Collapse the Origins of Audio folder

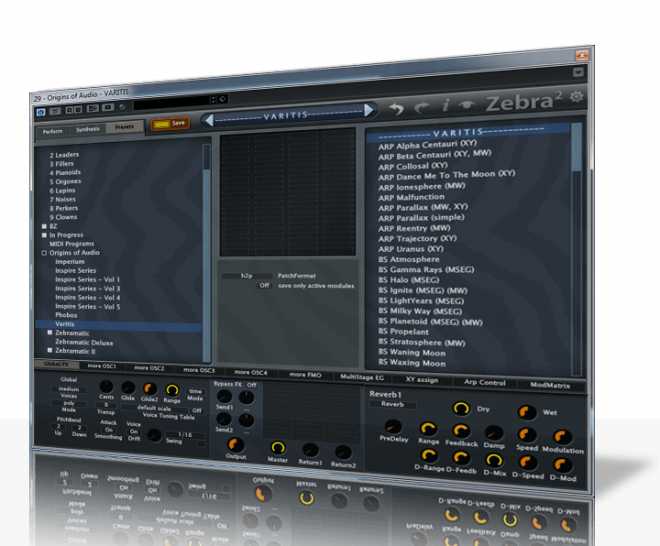coord(44,253)
